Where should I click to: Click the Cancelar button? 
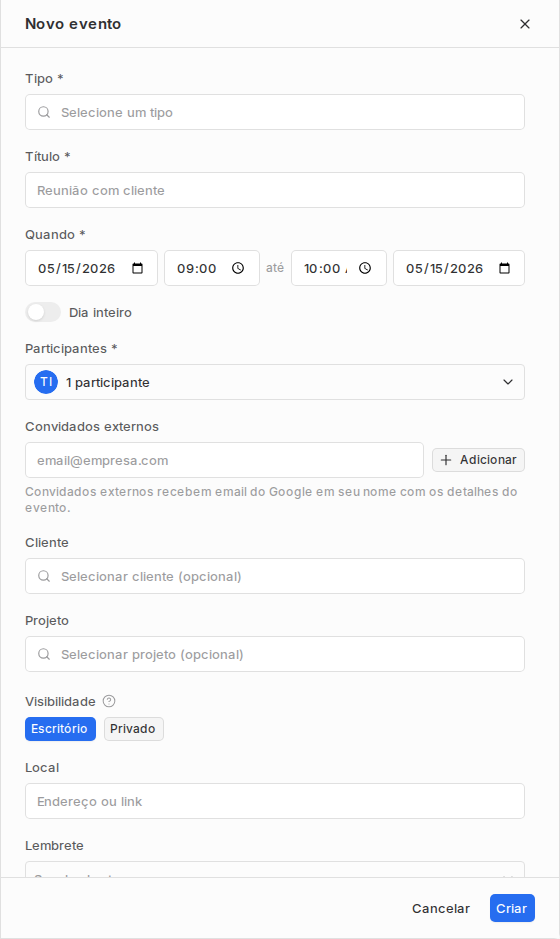441,908
